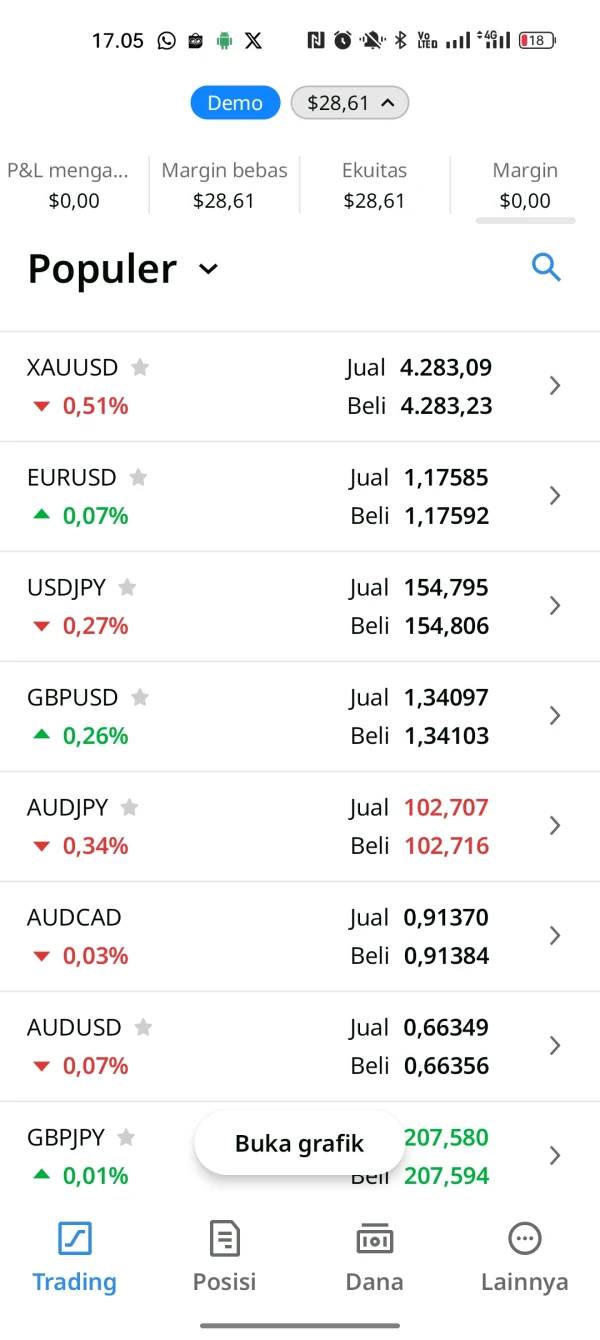Toggle the USDJPY favorite star
The width and height of the screenshot is (600, 1340).
point(127,588)
